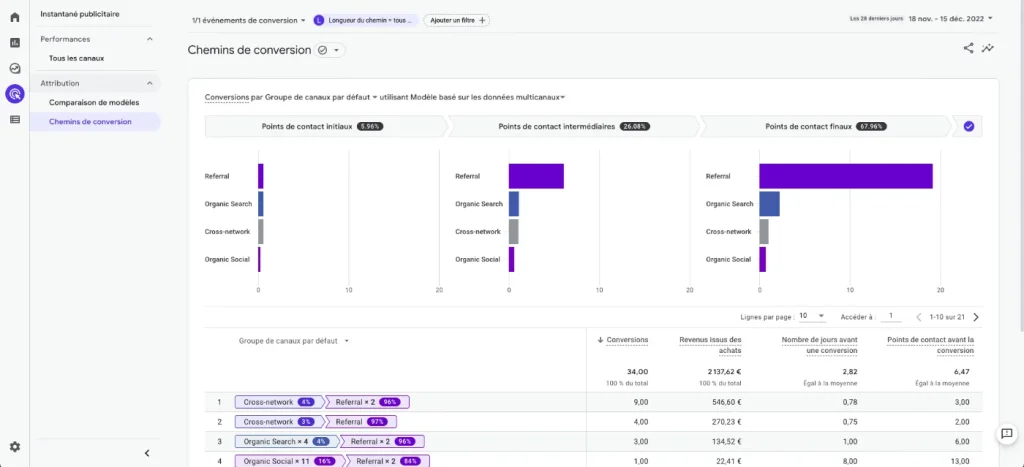Click the share report icon
Screen dimensions: 1024x467
coord(968,48)
